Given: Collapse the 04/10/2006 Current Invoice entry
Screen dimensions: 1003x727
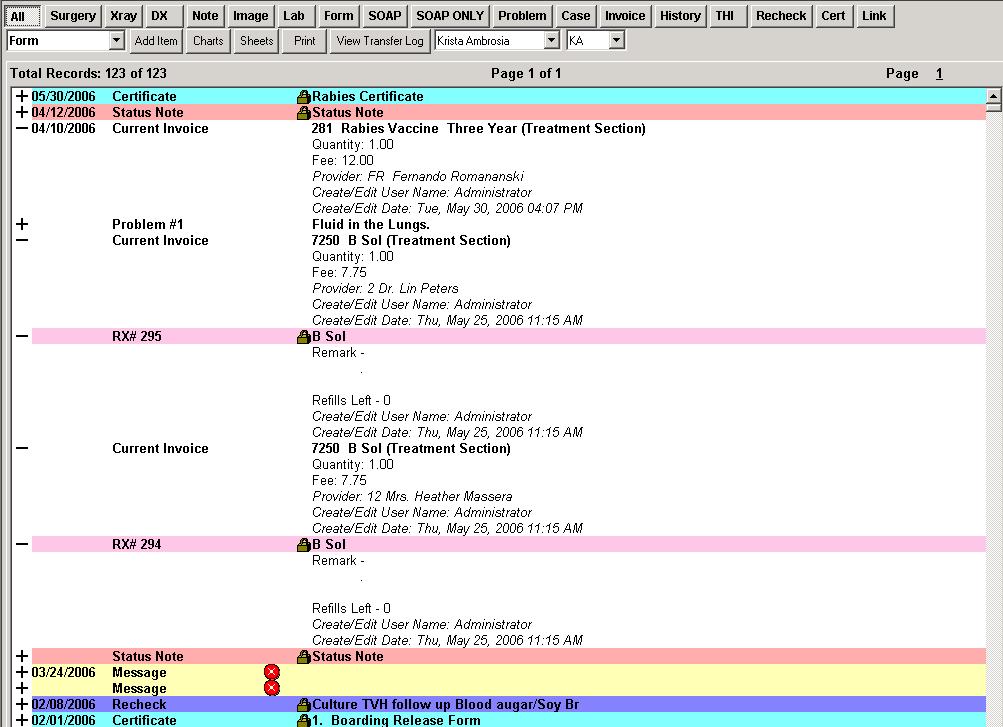Looking at the screenshot, I should coord(22,129).
